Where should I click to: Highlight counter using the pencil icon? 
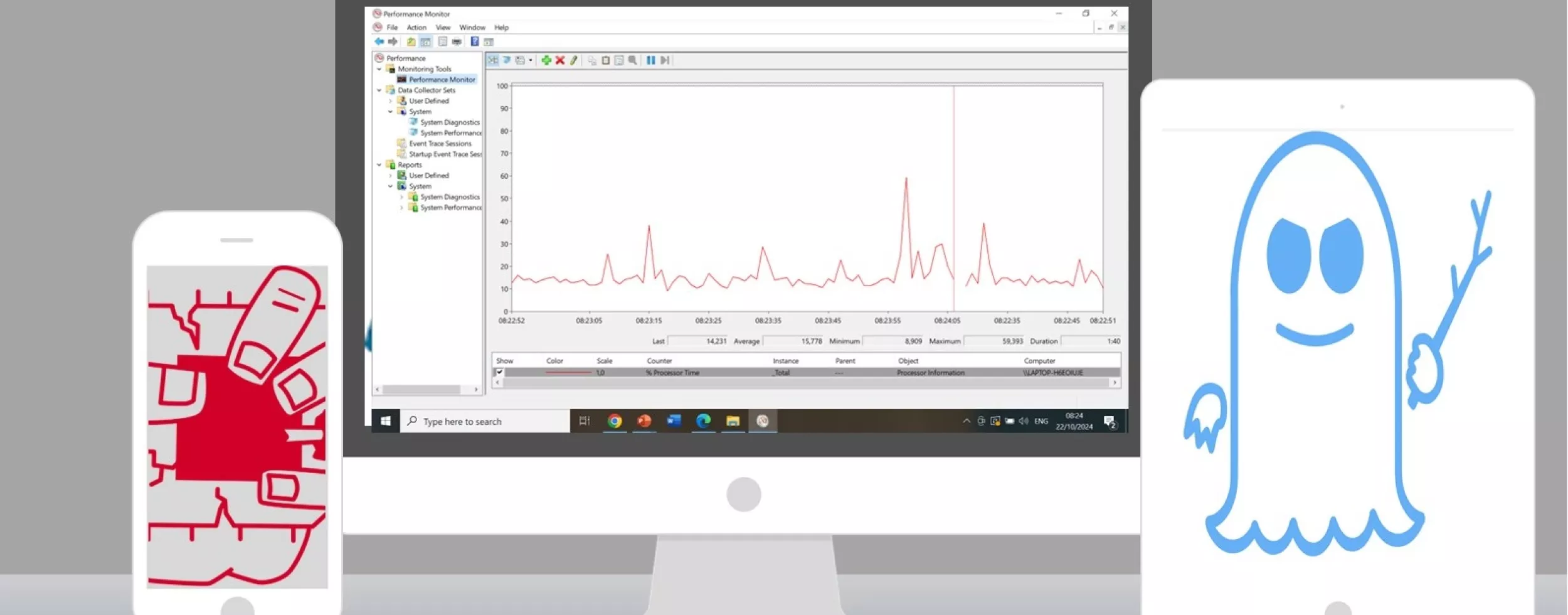point(573,60)
